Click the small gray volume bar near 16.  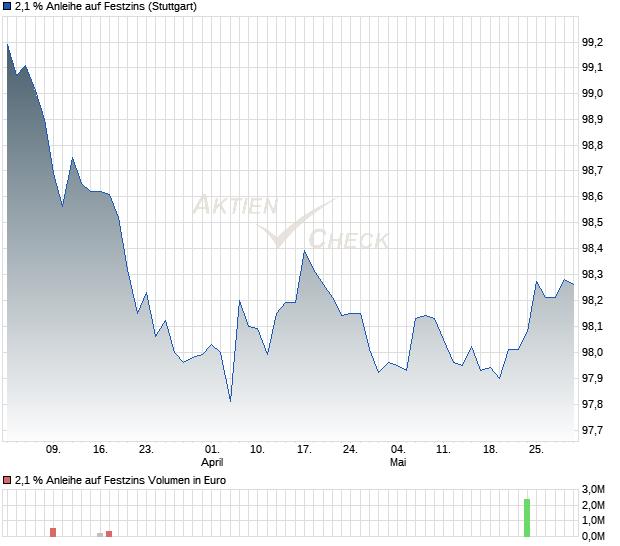pos(100,535)
